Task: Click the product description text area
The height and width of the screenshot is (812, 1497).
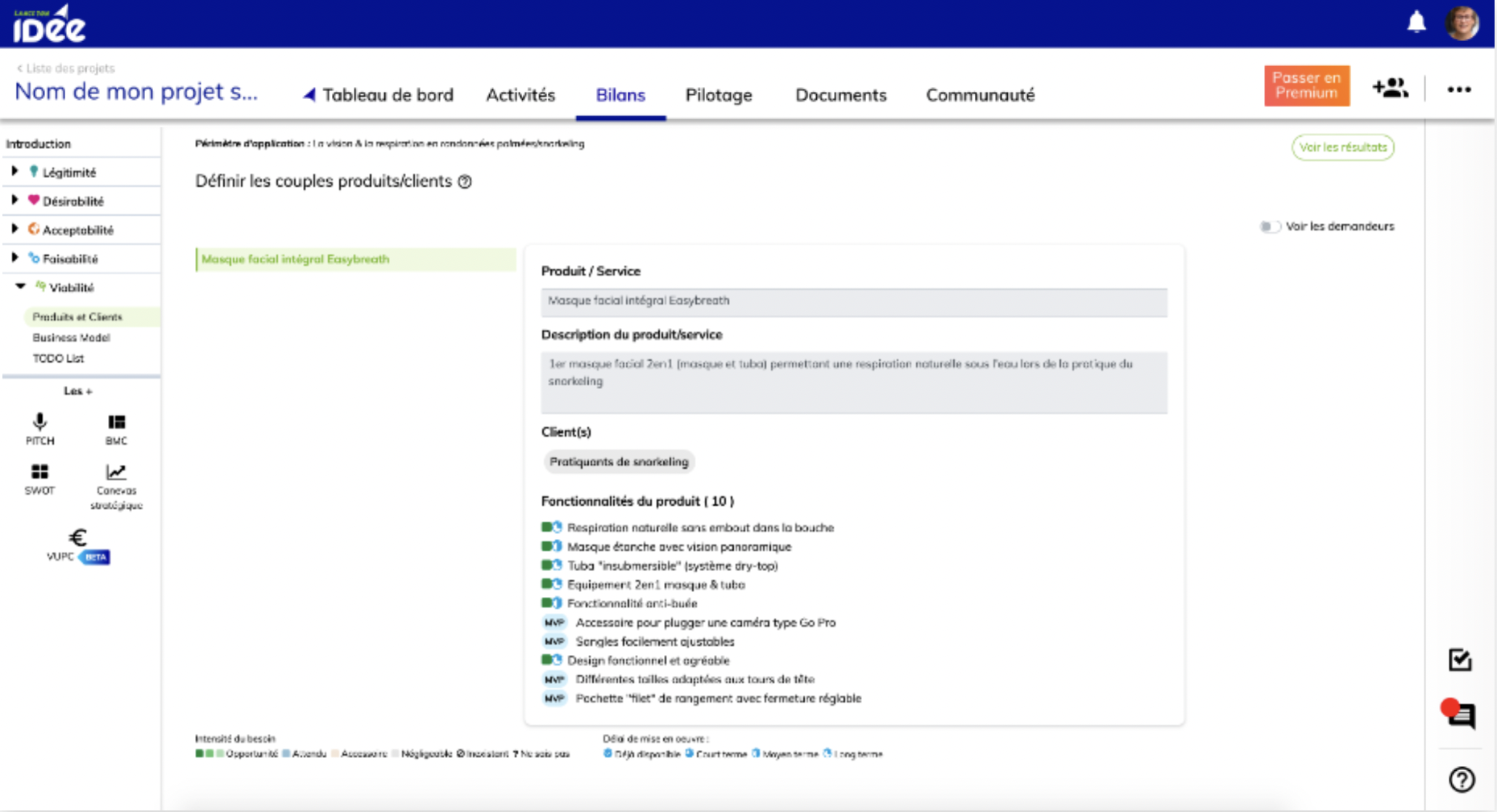Action: 854,382
